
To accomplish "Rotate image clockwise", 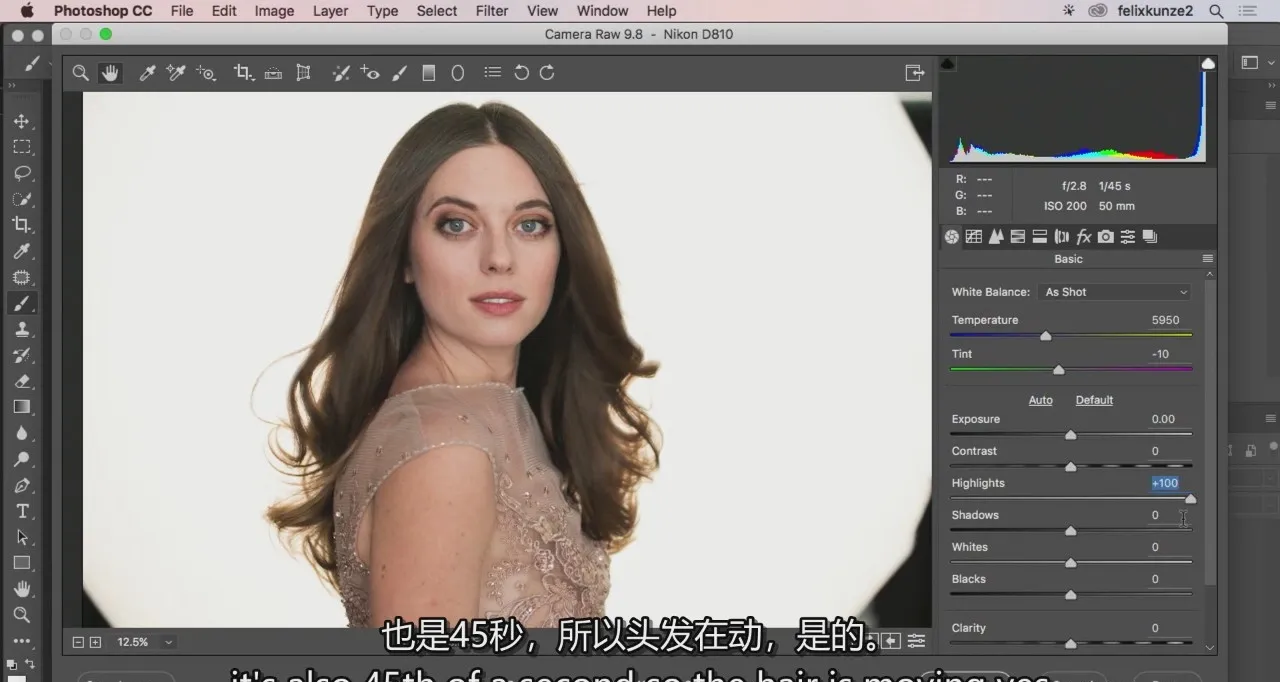I will pyautogui.click(x=547, y=73).
